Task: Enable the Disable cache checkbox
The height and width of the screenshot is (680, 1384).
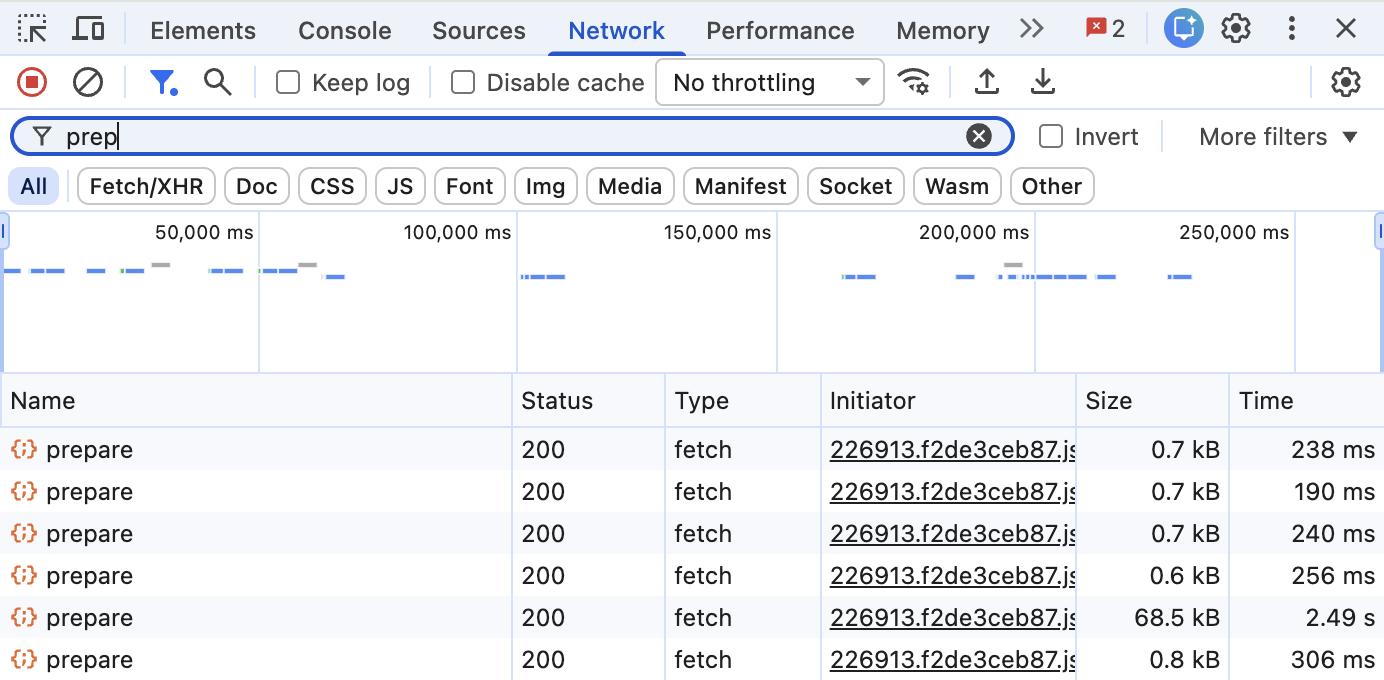Action: point(463,82)
